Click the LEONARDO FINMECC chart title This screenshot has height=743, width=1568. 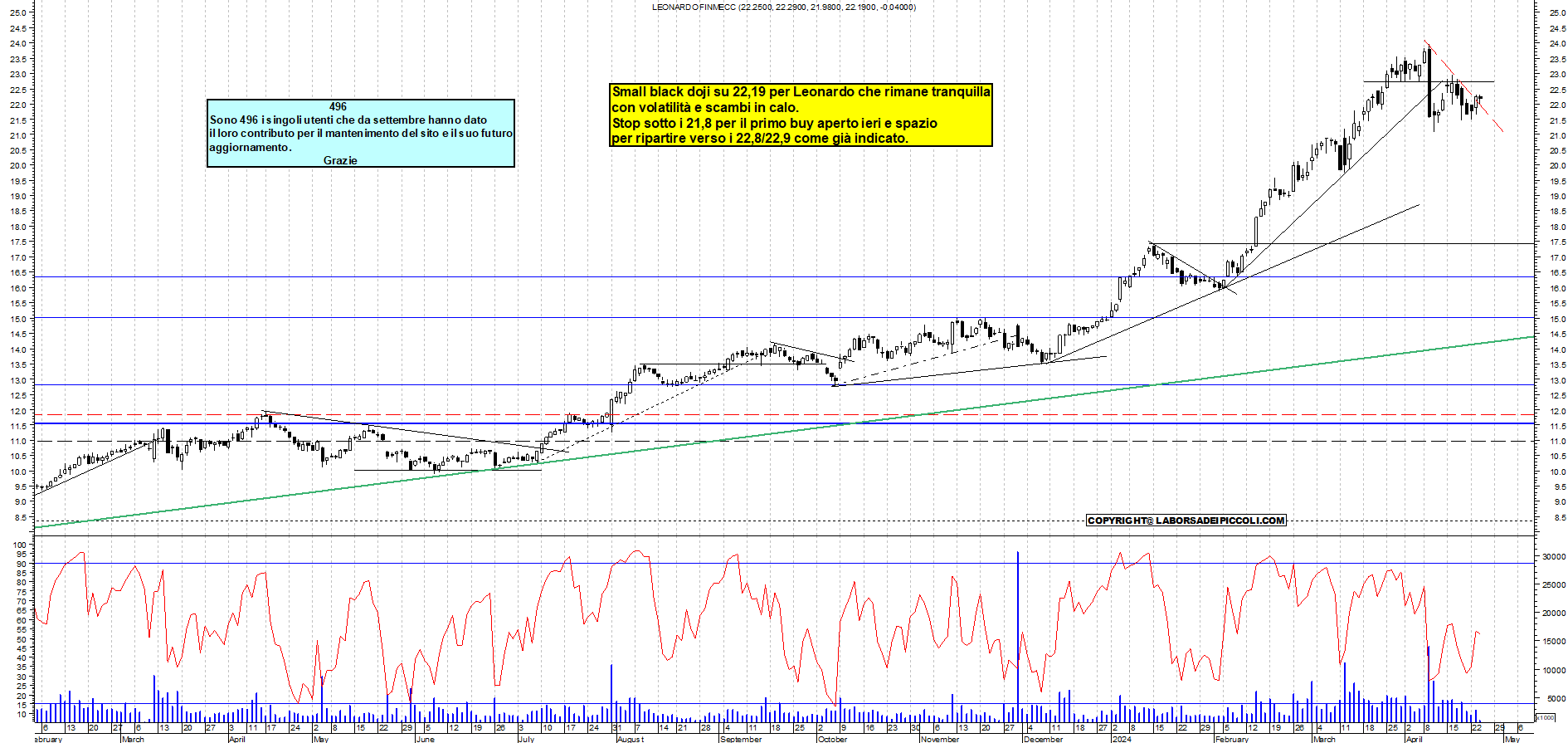pos(784,7)
